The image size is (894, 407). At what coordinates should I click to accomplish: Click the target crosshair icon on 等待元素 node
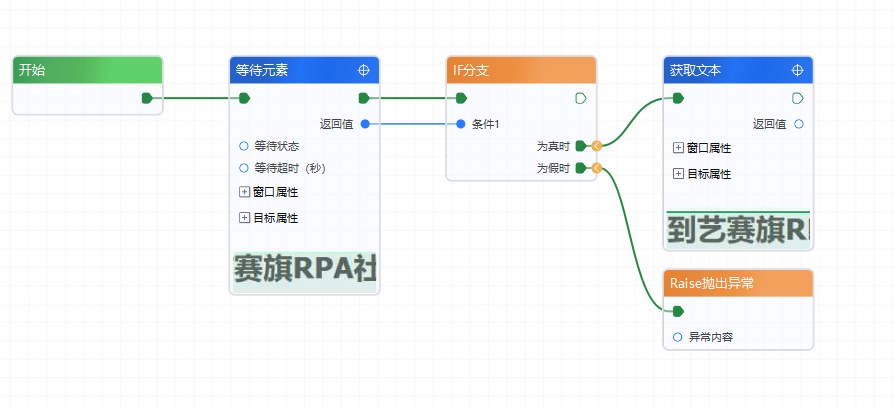(364, 71)
